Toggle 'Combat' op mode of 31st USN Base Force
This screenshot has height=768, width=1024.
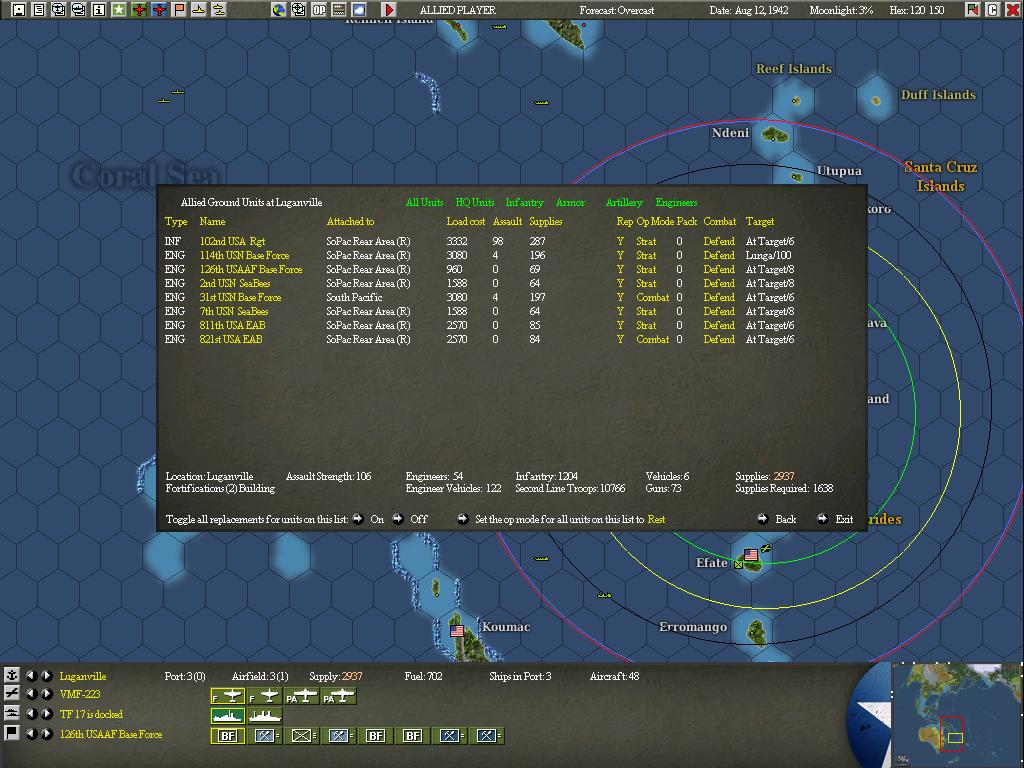click(652, 297)
